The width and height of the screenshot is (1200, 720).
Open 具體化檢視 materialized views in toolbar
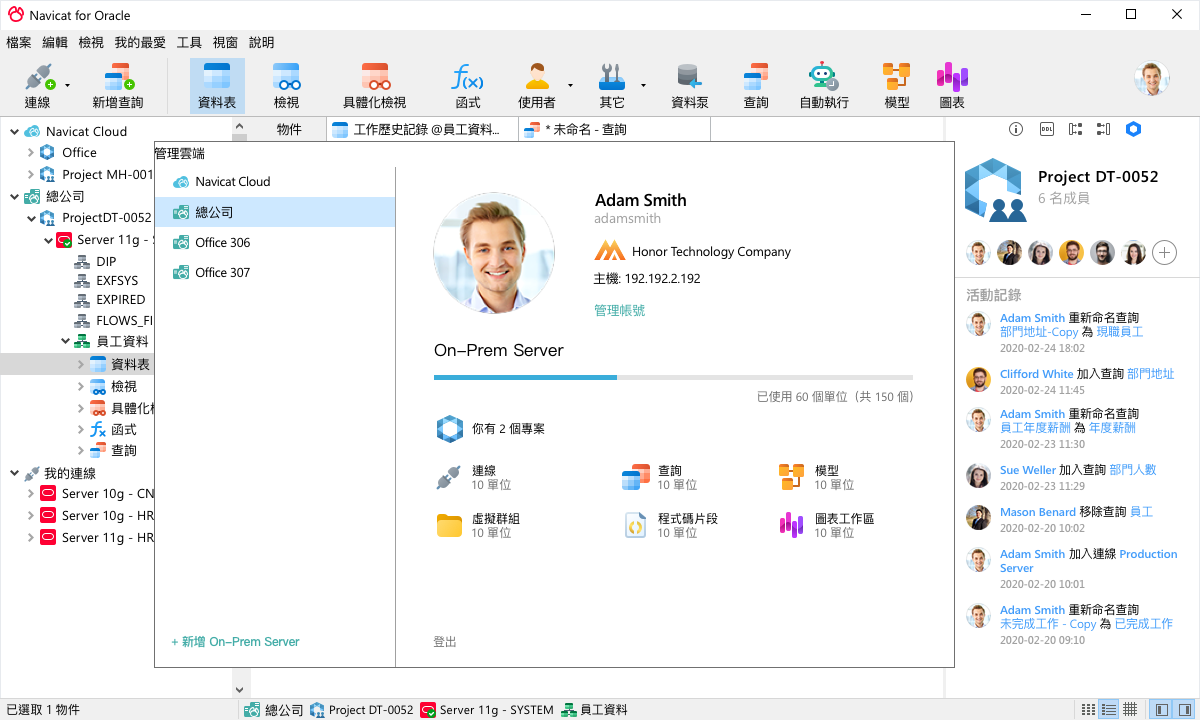[x=375, y=86]
